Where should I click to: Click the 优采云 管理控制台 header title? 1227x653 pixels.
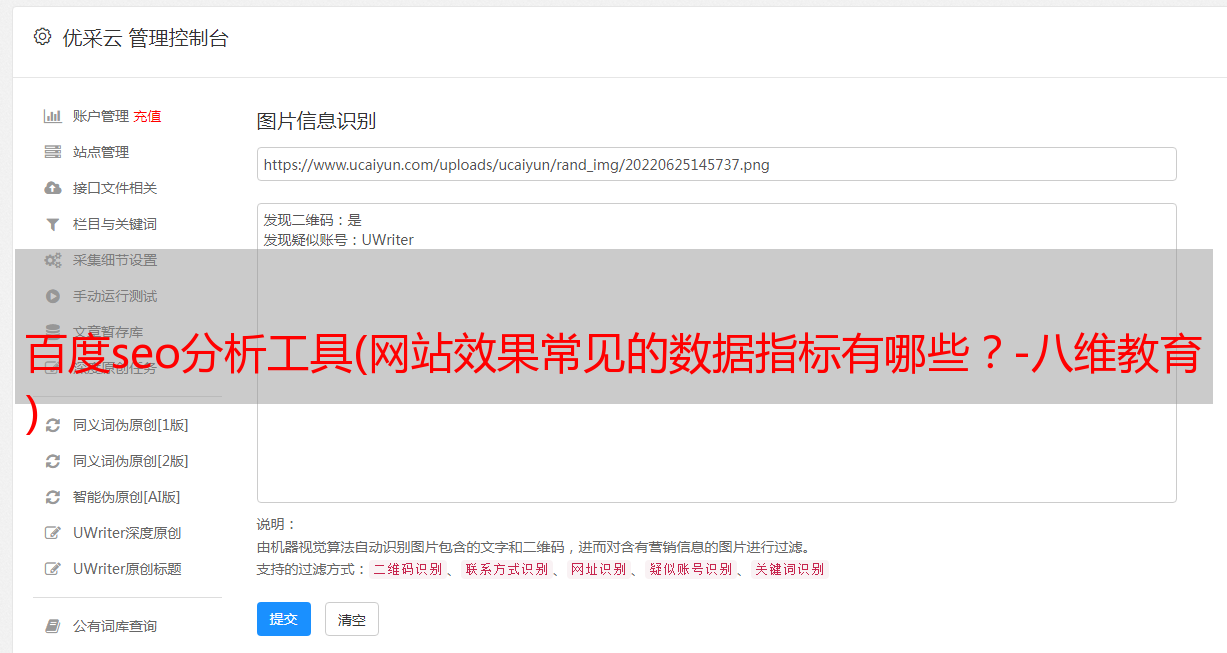click(x=145, y=38)
